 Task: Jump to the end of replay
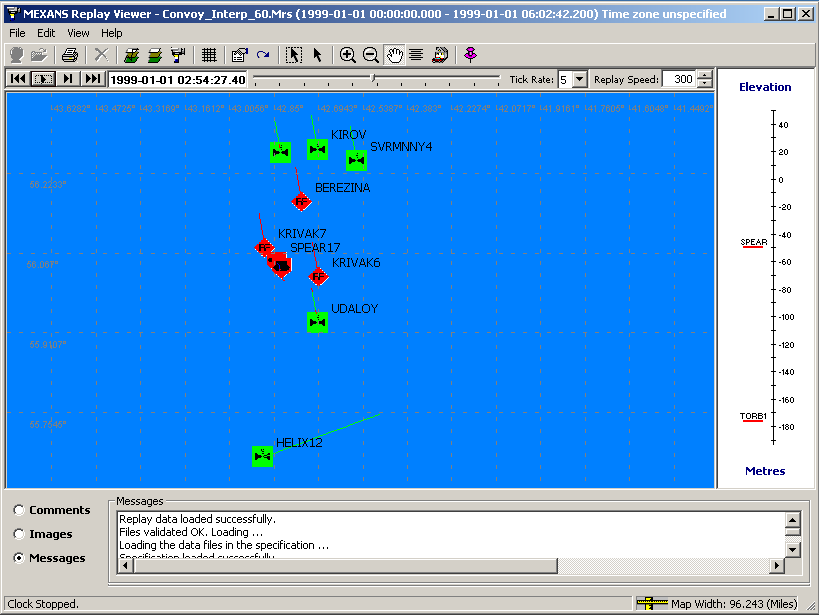(x=93, y=79)
